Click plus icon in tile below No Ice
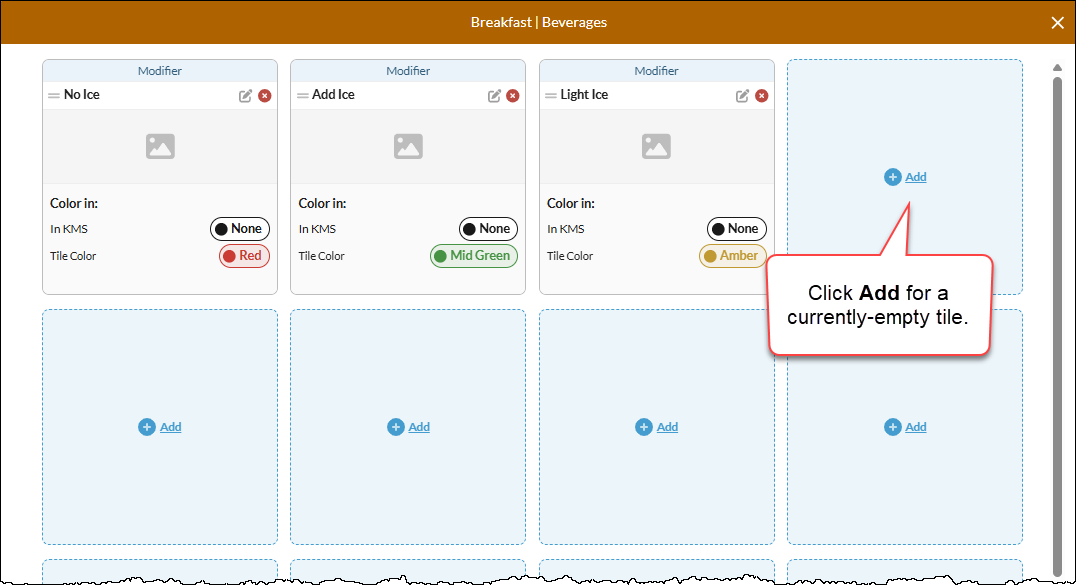1076x585 pixels. click(147, 427)
